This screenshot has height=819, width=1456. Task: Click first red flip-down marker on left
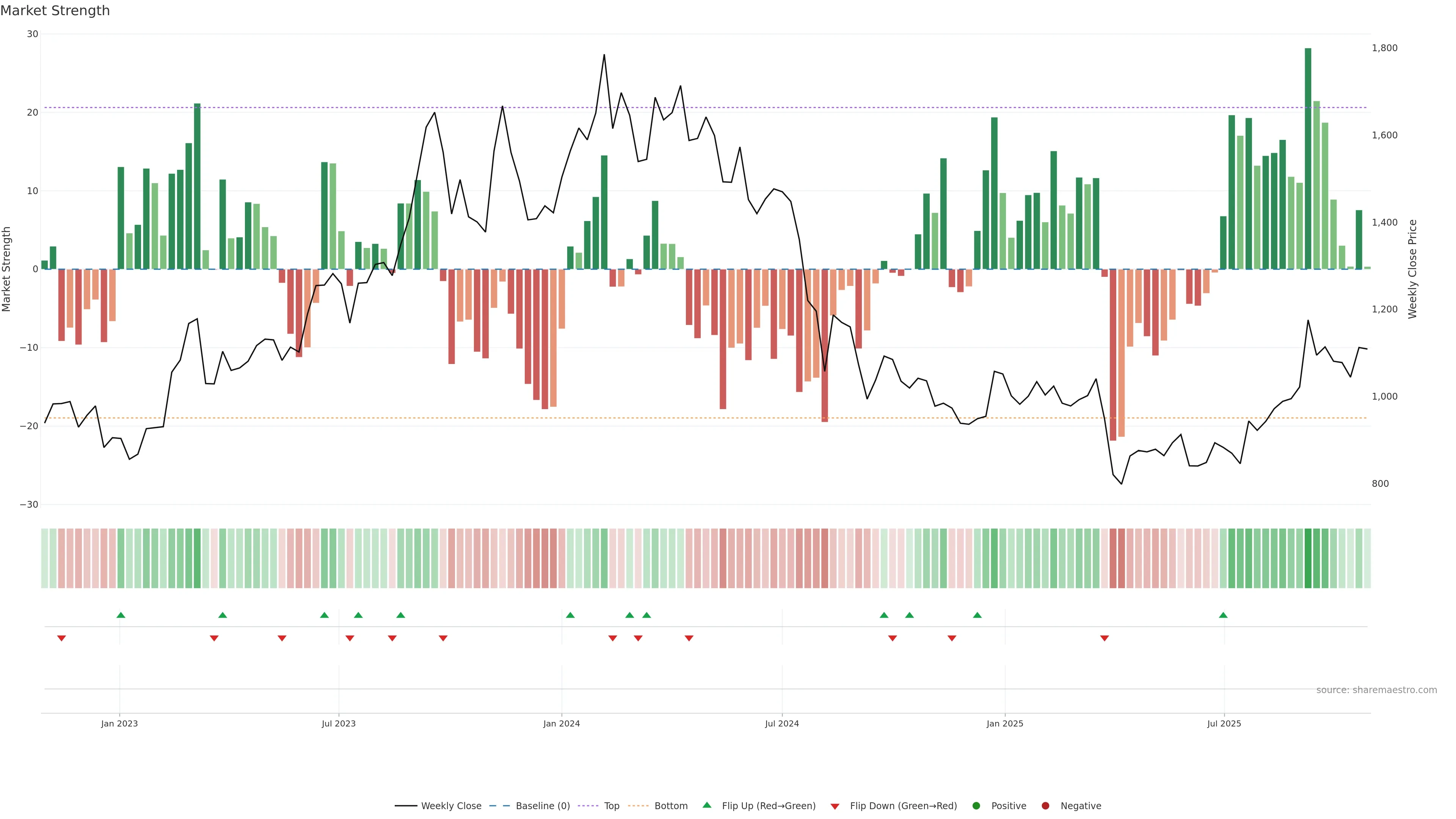61,638
